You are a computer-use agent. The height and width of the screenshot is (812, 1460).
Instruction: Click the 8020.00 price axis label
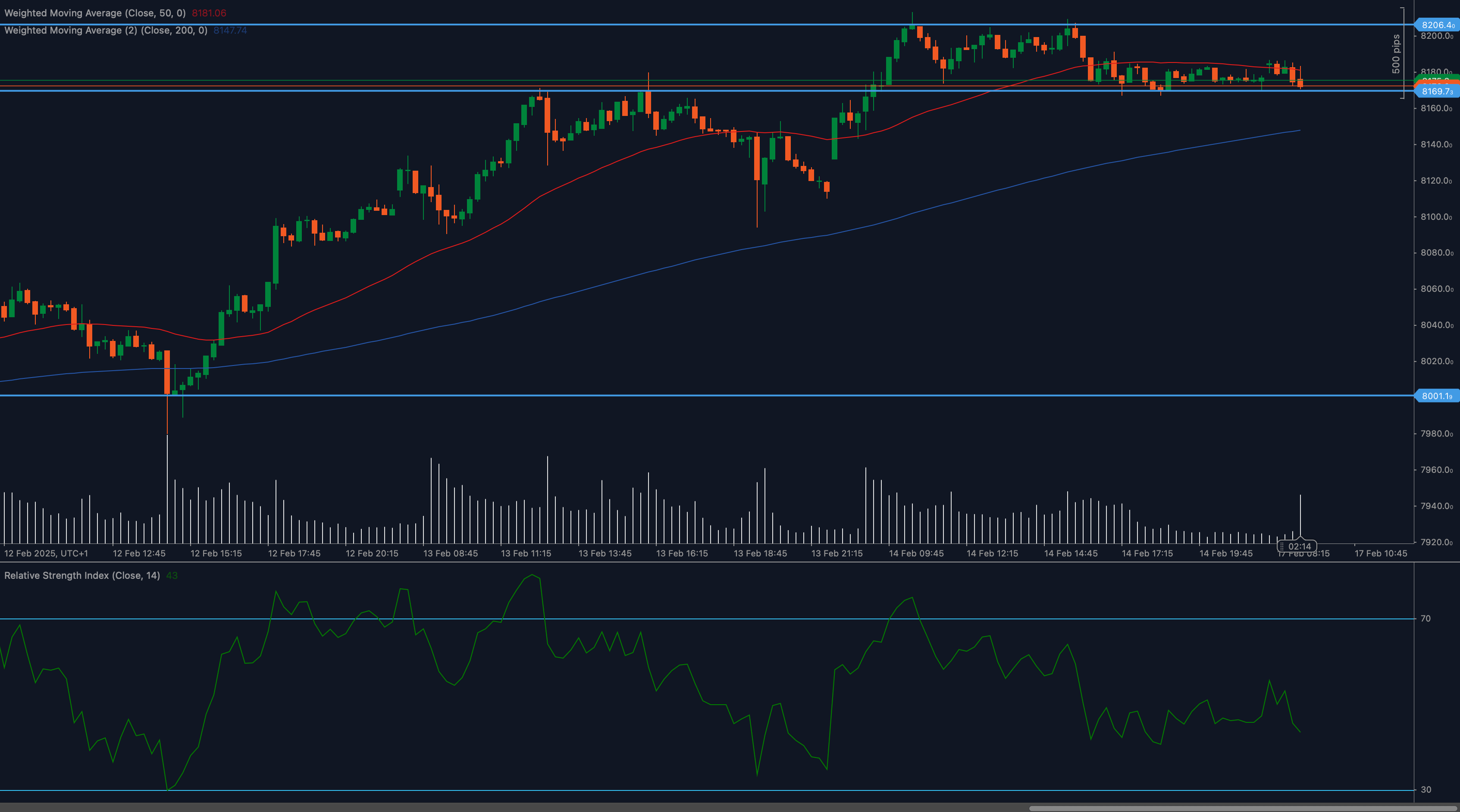[x=1437, y=362]
